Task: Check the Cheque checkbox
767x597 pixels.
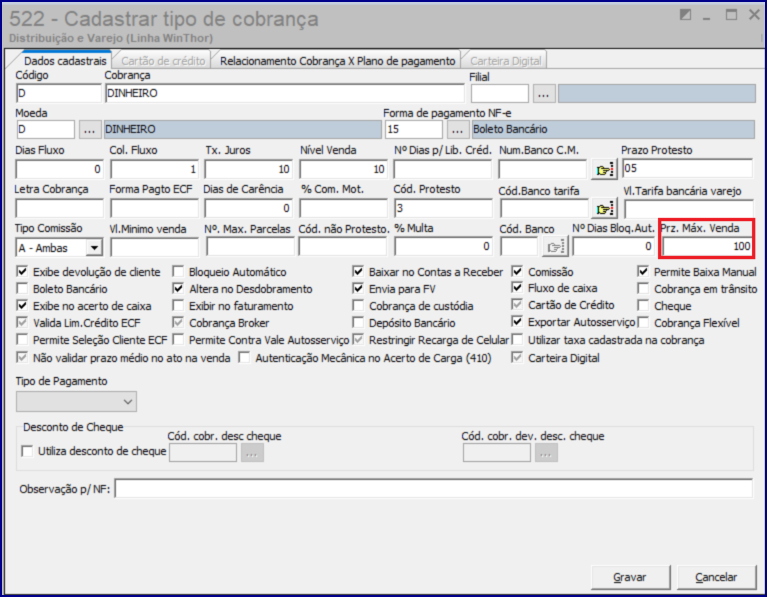Action: pos(643,306)
